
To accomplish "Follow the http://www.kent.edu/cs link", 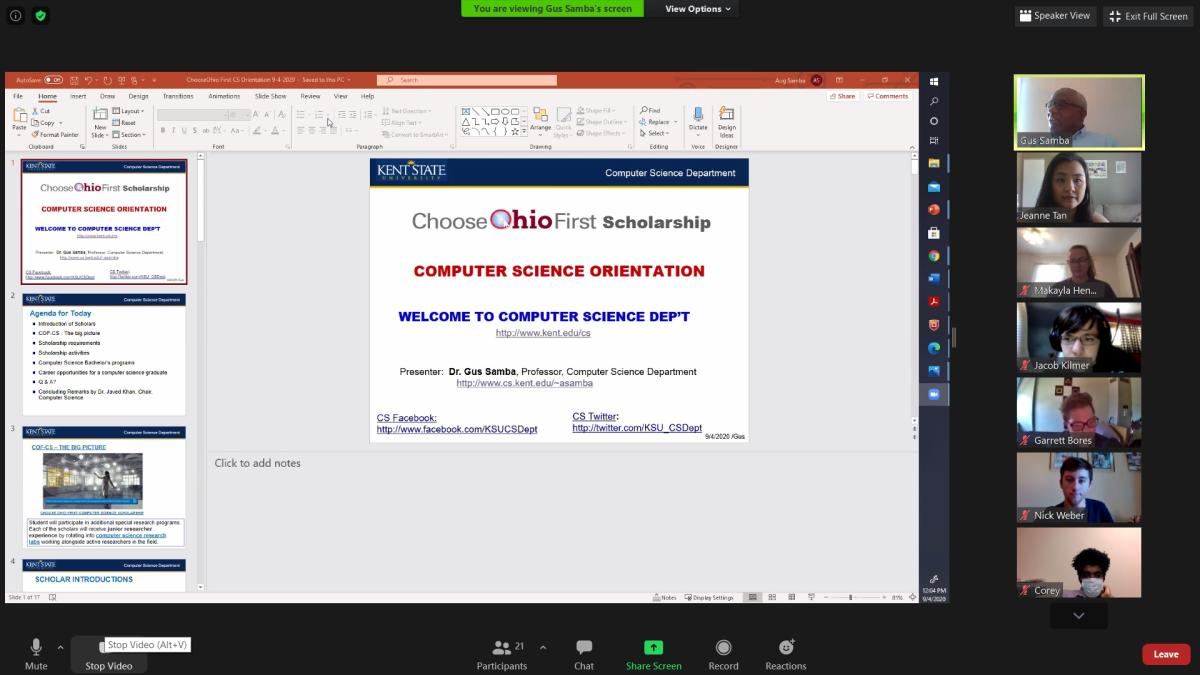I will [x=543, y=333].
